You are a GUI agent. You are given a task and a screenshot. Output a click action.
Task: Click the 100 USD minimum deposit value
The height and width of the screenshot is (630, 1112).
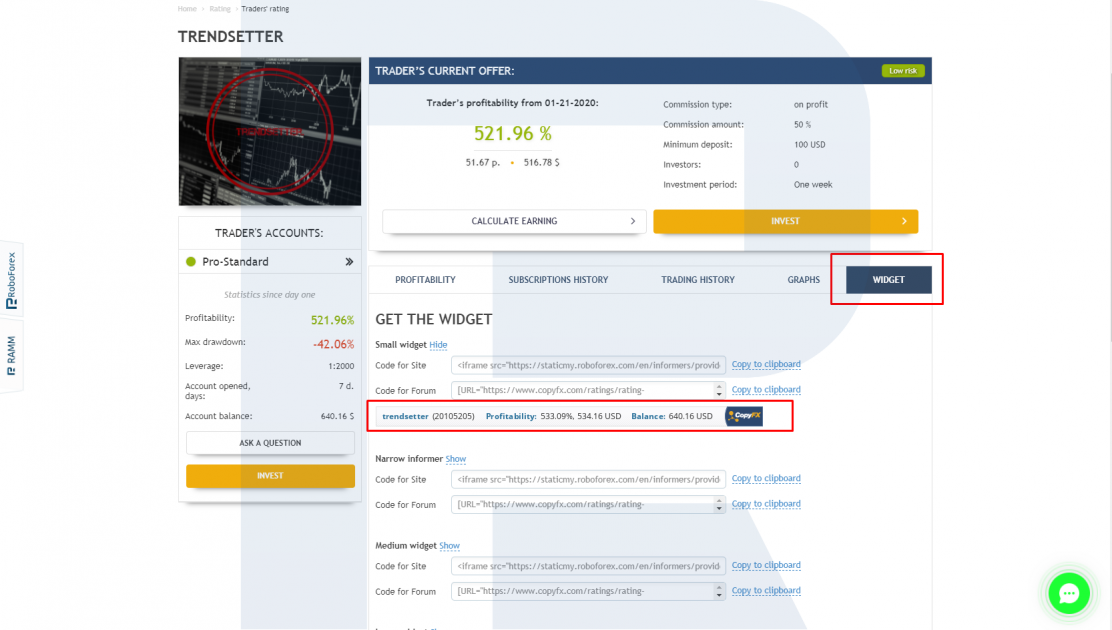[x=809, y=145]
